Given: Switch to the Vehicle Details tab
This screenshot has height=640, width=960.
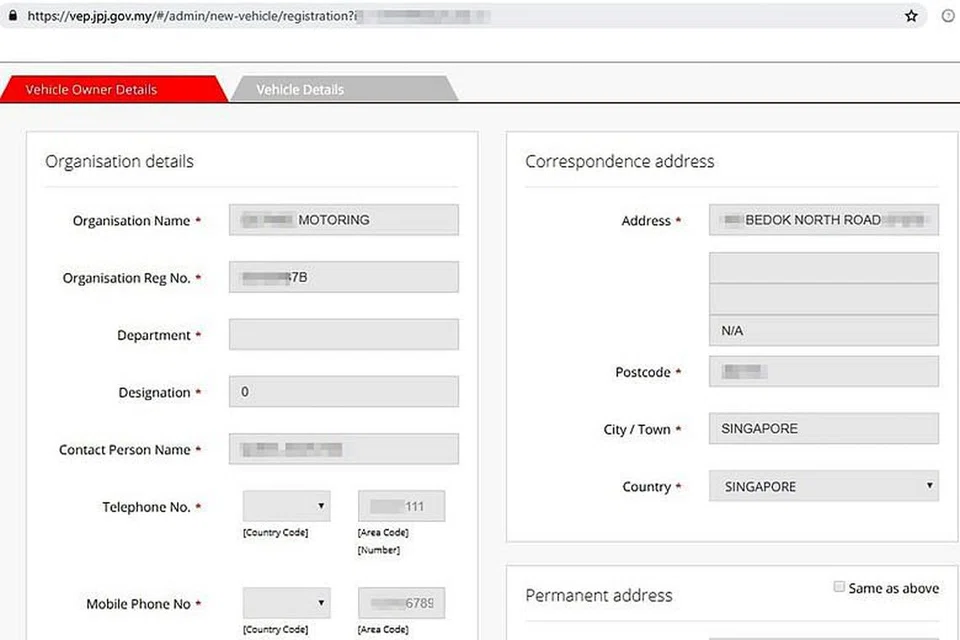Looking at the screenshot, I should click(300, 89).
